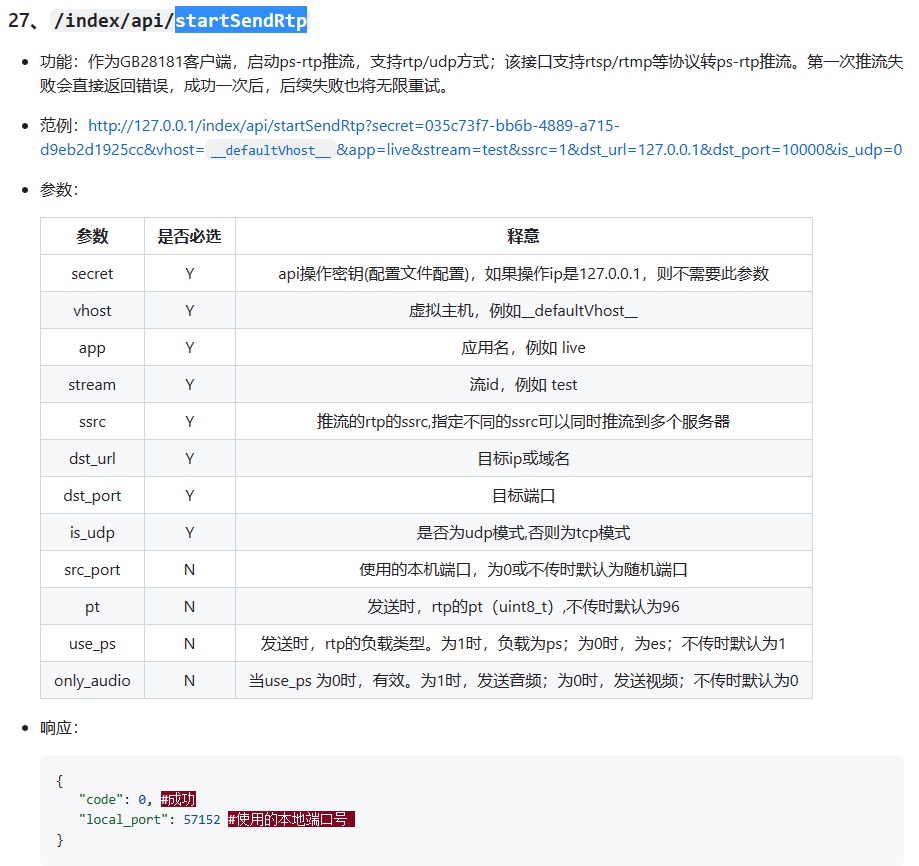Screen dimensions: 919x866
Task: Select the 'use_ps' parameter cell
Action: pos(92,643)
